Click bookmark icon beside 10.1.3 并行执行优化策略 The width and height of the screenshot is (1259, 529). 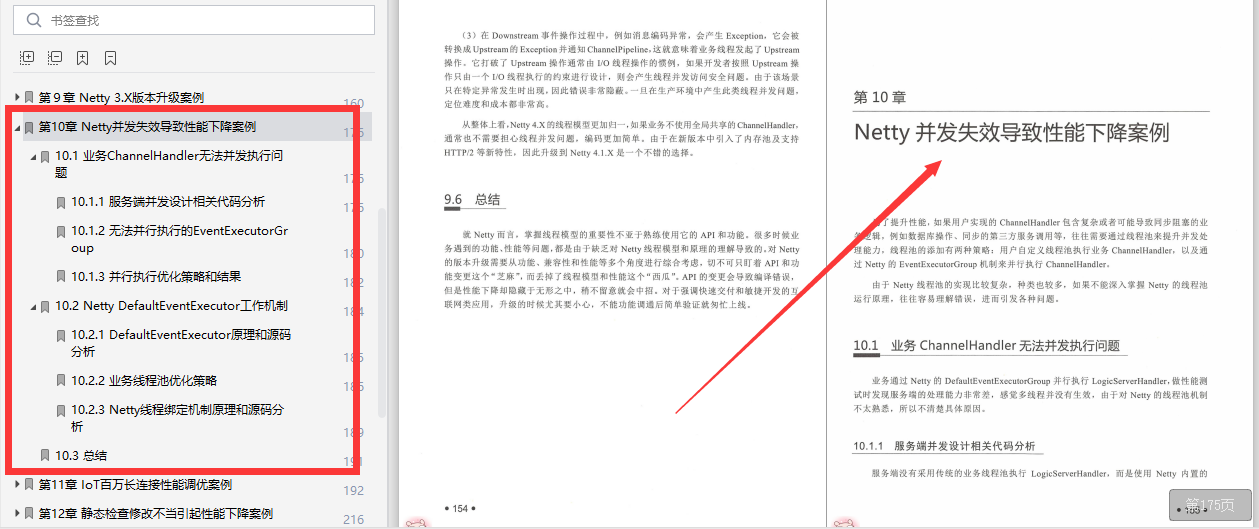pyautogui.click(x=61, y=277)
